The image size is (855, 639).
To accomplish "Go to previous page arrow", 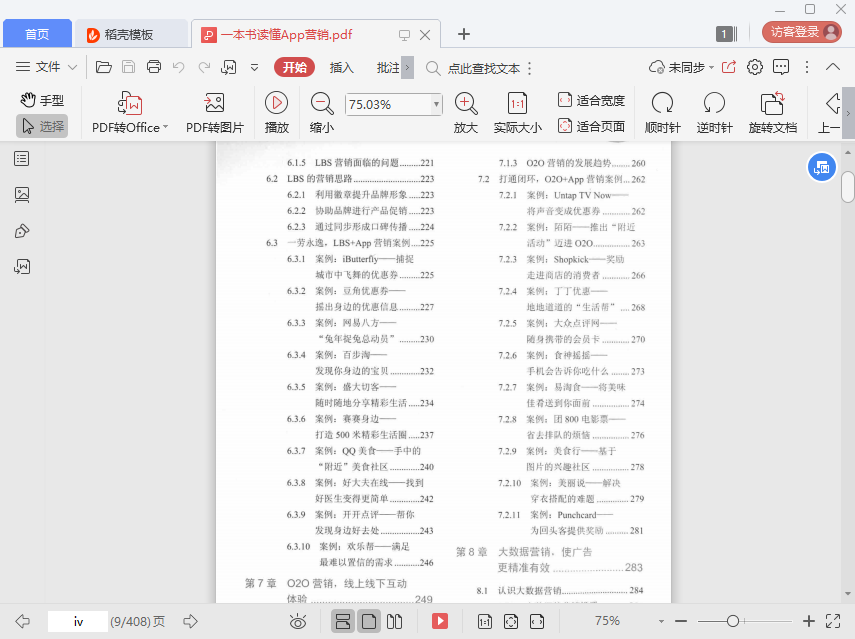I will (x=23, y=621).
